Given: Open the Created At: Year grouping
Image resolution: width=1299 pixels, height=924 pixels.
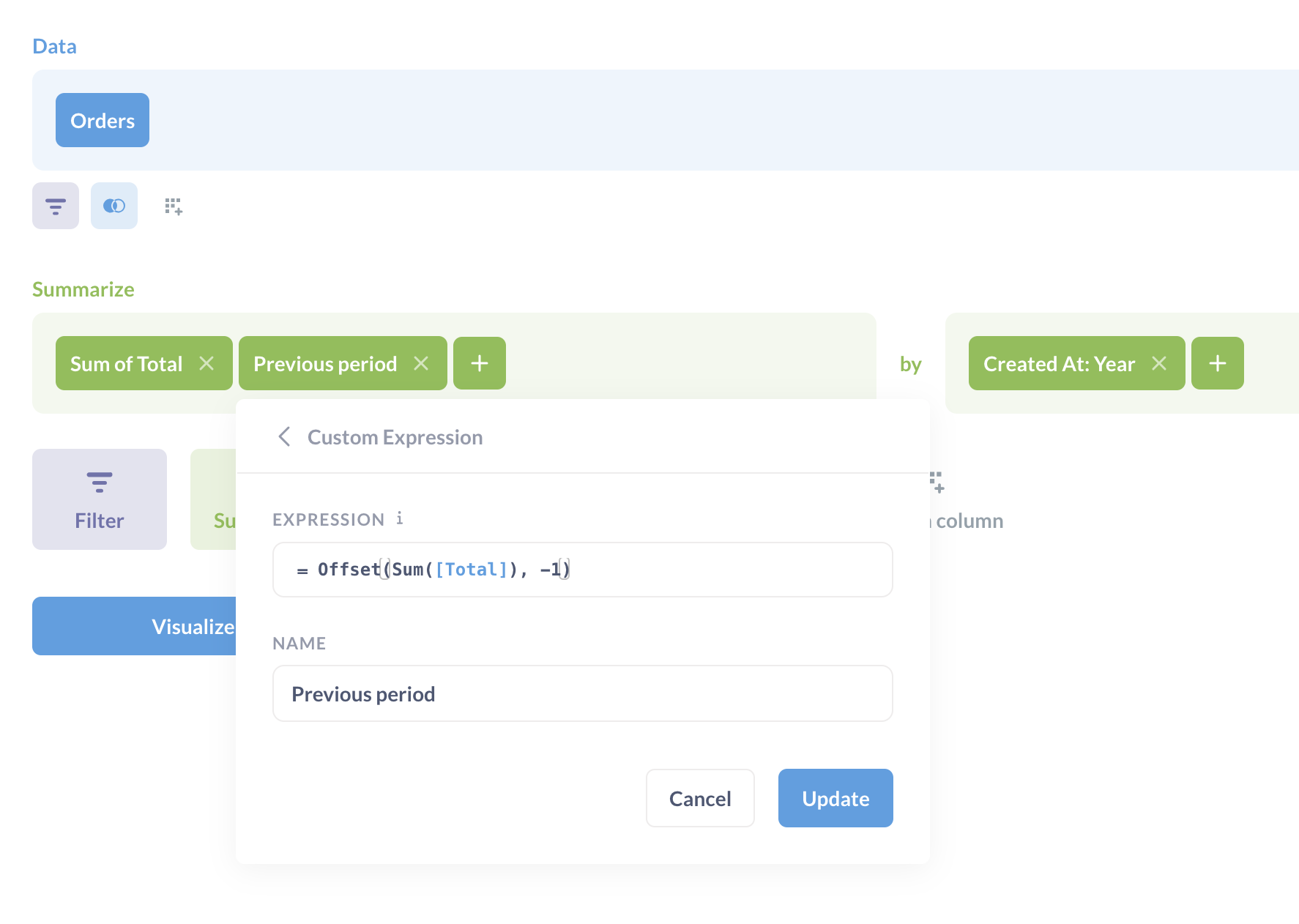Looking at the screenshot, I should pos(1059,364).
